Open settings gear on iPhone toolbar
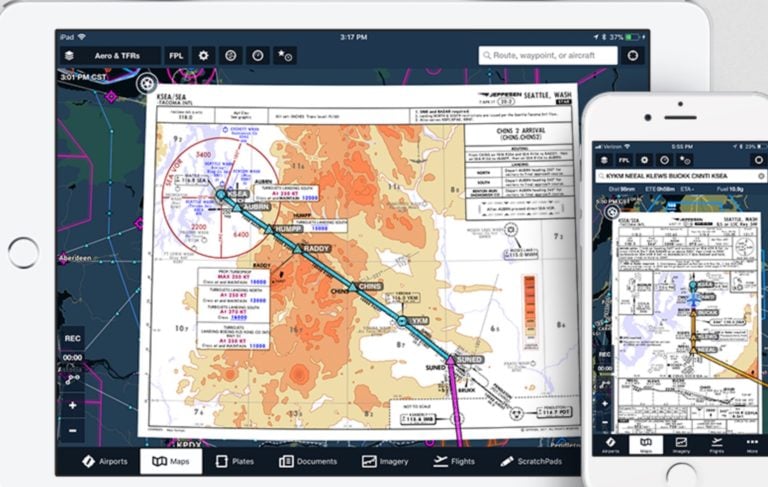The image size is (768, 487). 644,160
